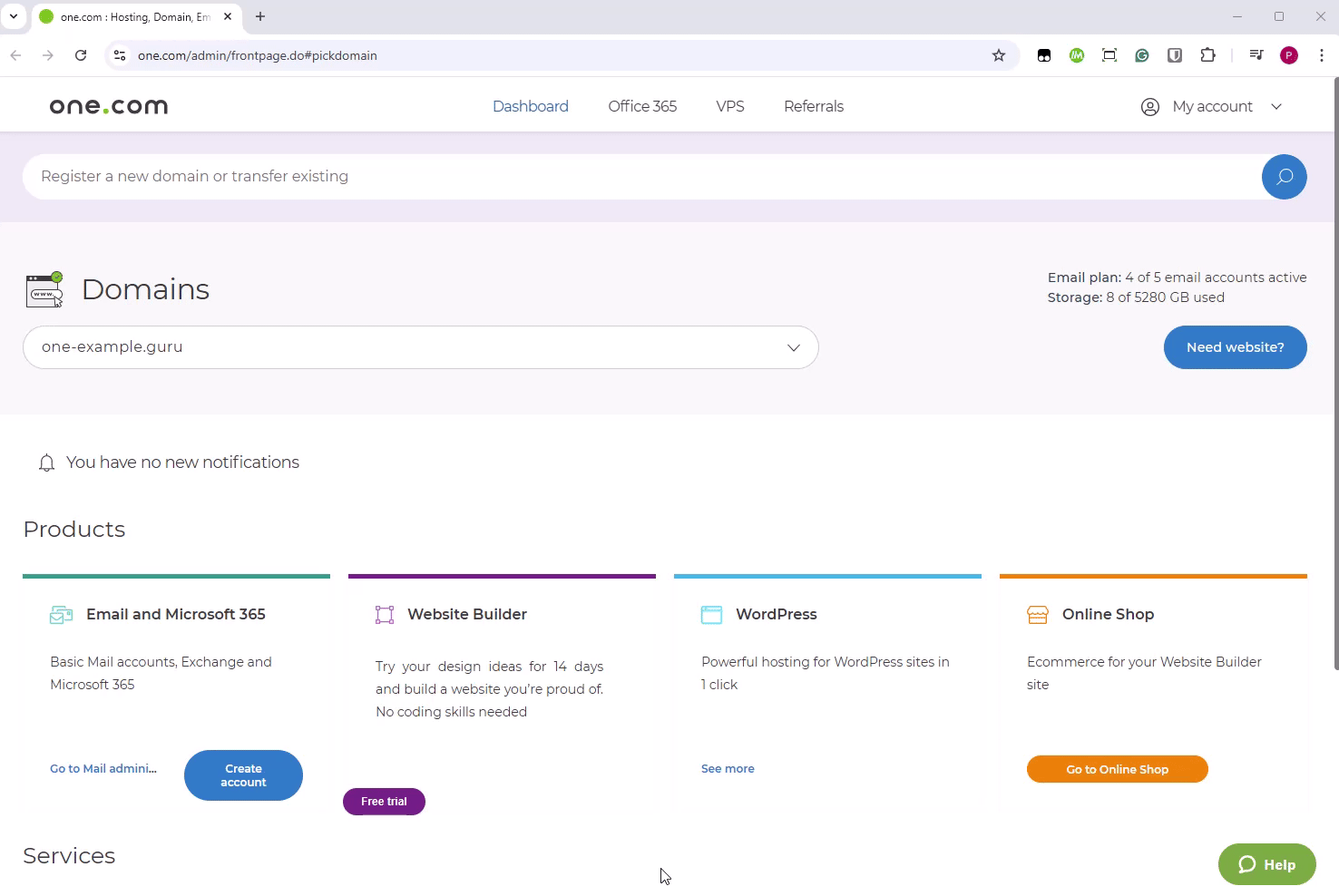Expand the one-example.guru domain dropdown
Image resolution: width=1339 pixels, height=896 pixels.
[792, 347]
